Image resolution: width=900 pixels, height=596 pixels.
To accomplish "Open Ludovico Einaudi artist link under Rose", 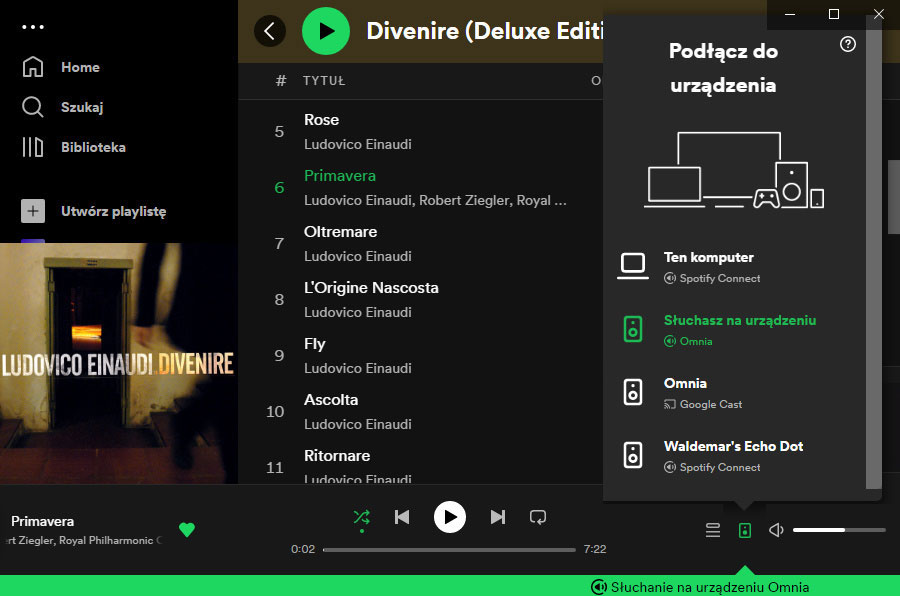I will pyautogui.click(x=358, y=144).
